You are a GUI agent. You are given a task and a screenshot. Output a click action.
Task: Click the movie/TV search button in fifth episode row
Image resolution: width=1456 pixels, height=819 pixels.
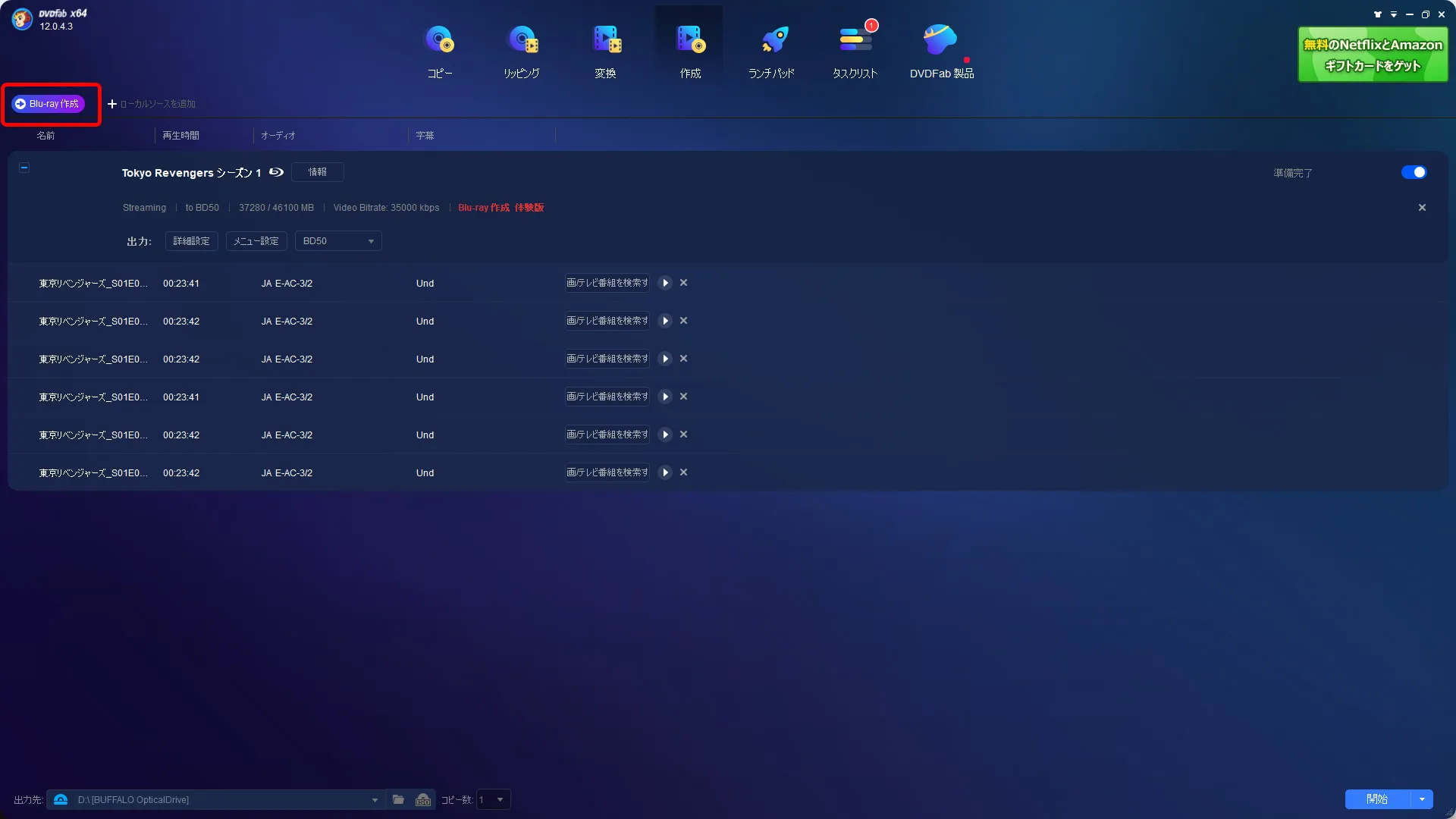click(x=607, y=435)
